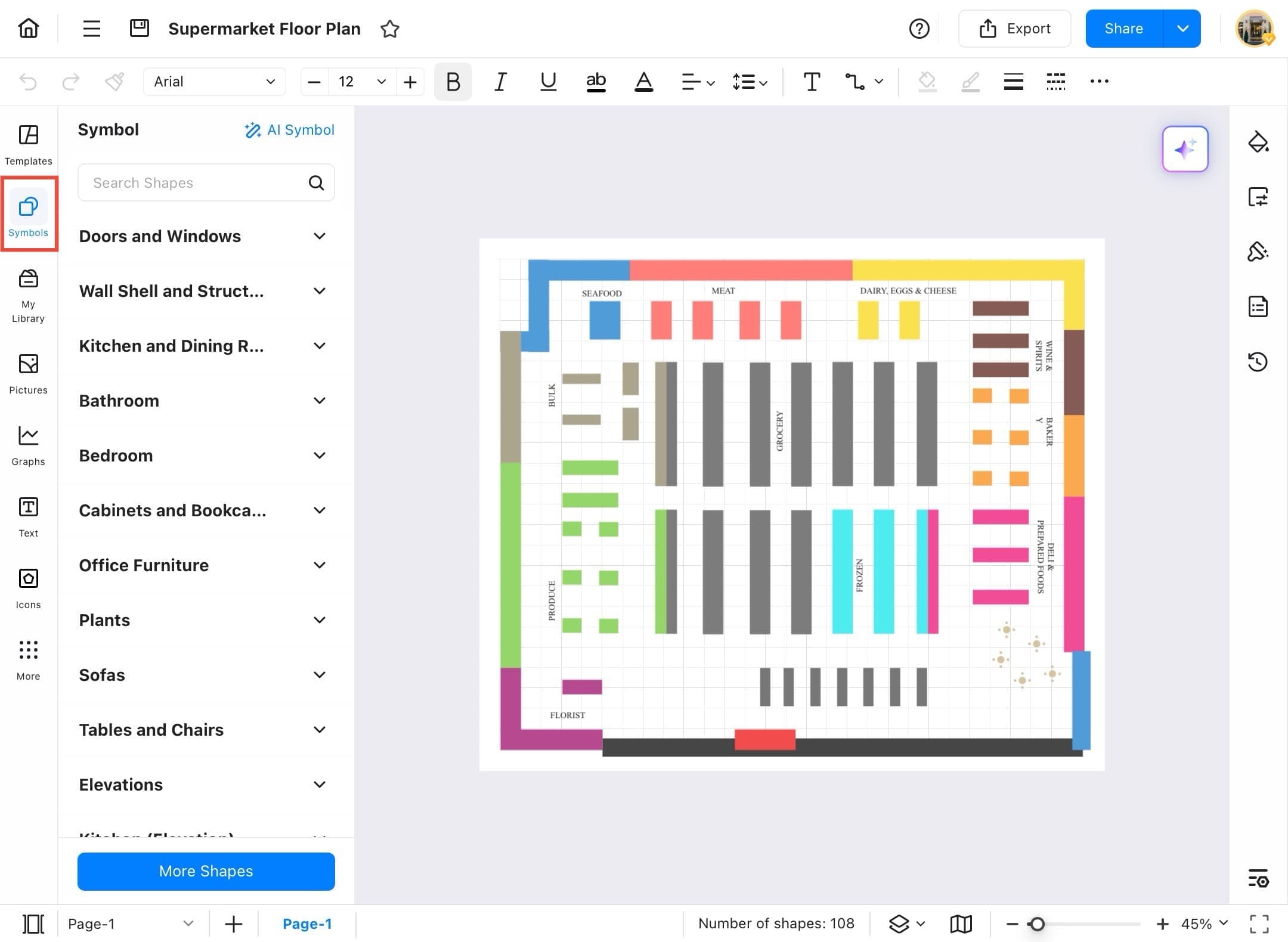Switch to the Page-1 tab

tap(308, 924)
